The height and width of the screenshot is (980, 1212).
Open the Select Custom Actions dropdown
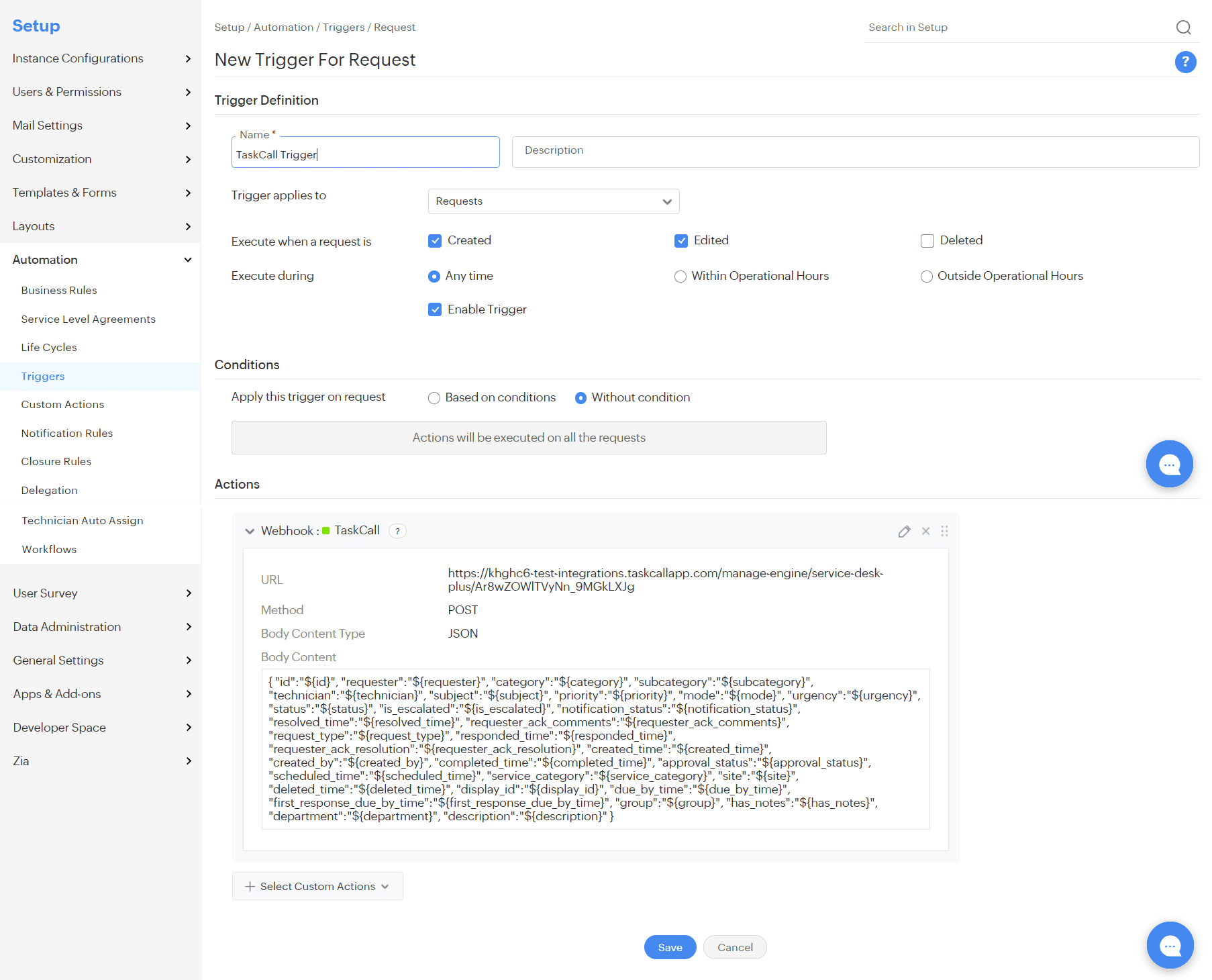(x=317, y=886)
